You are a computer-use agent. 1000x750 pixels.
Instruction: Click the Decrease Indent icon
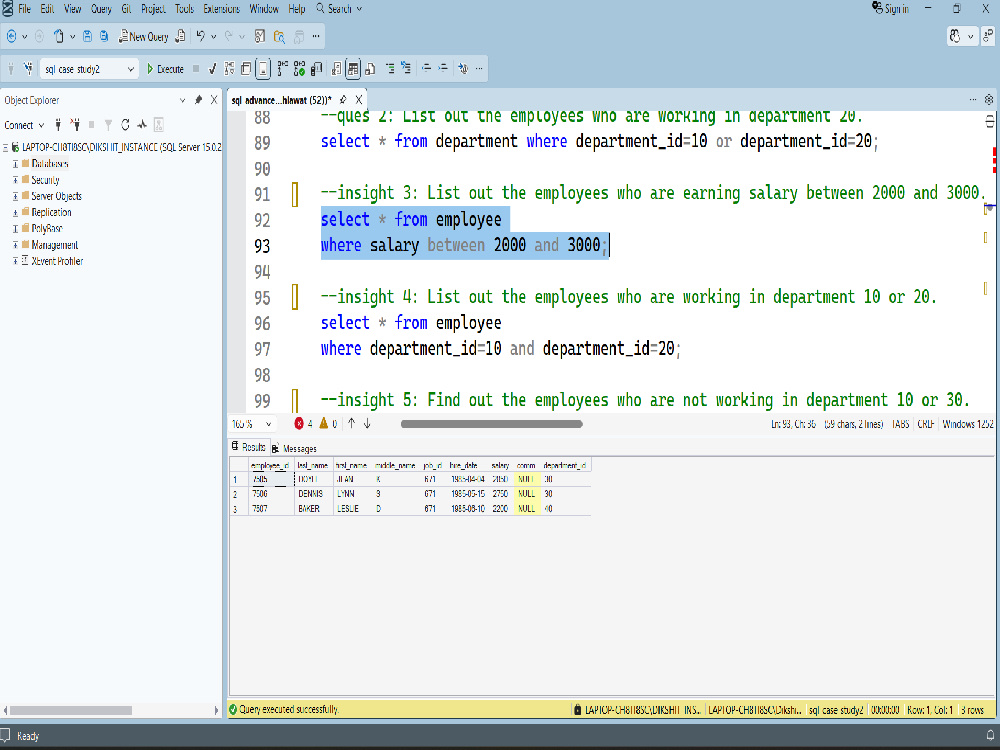click(427, 68)
